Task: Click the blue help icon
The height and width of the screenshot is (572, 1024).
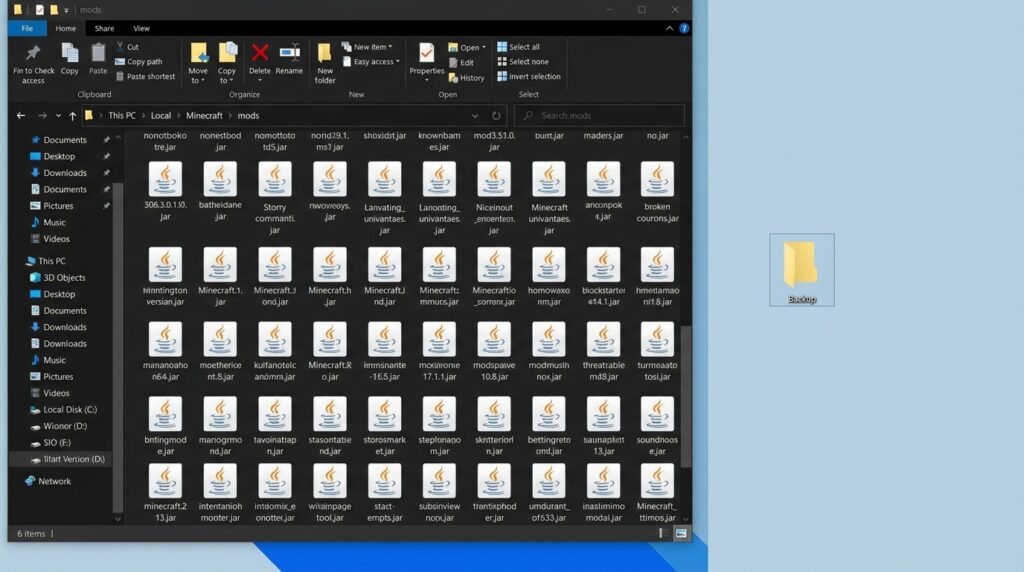Action: pos(684,28)
